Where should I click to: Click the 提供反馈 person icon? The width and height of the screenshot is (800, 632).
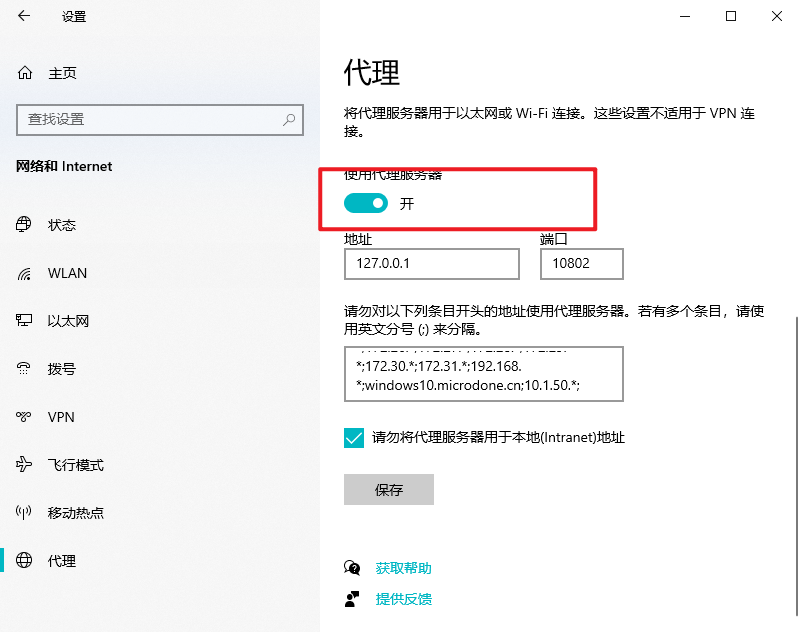click(x=352, y=599)
